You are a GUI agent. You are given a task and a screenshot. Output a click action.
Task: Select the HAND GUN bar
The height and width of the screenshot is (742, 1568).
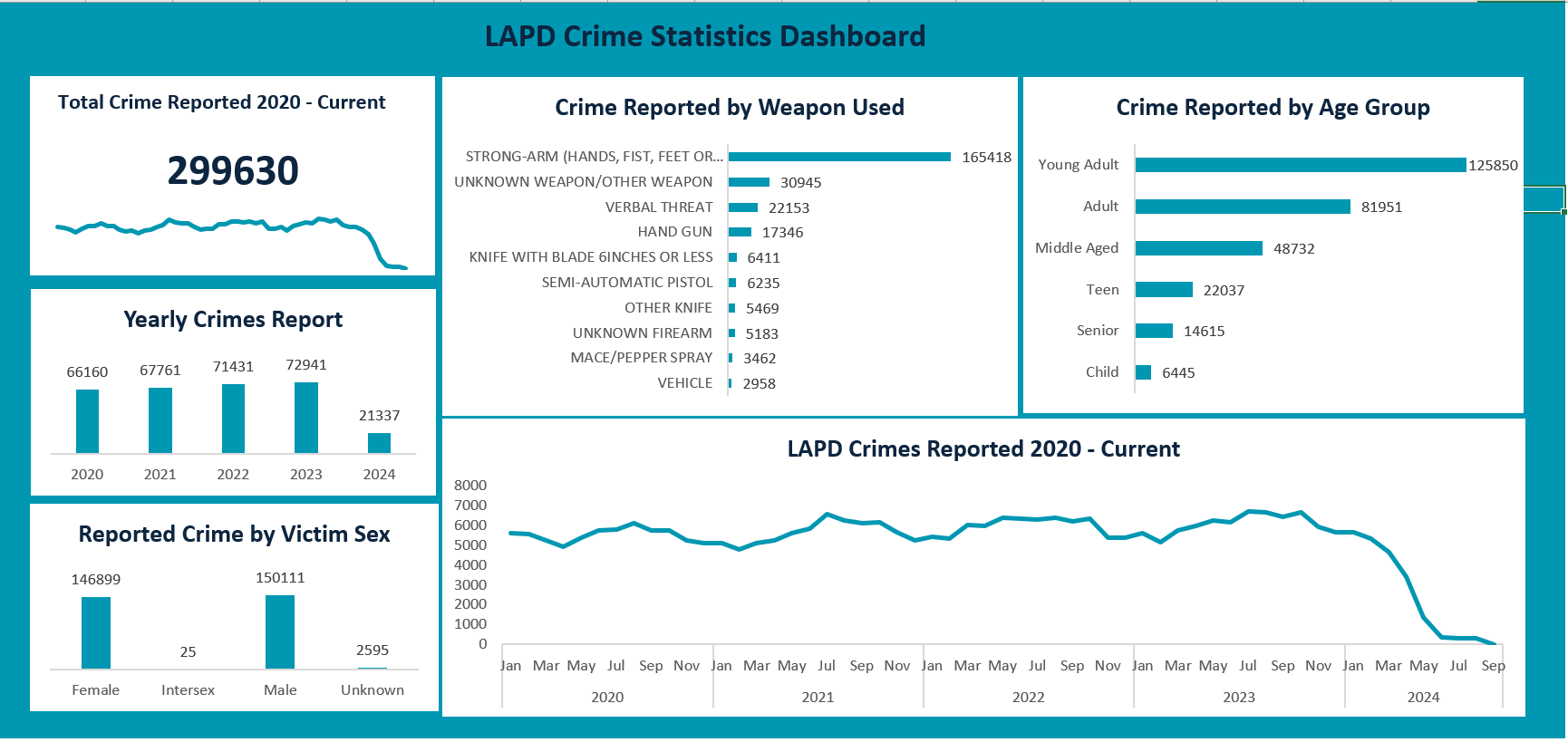[740, 232]
